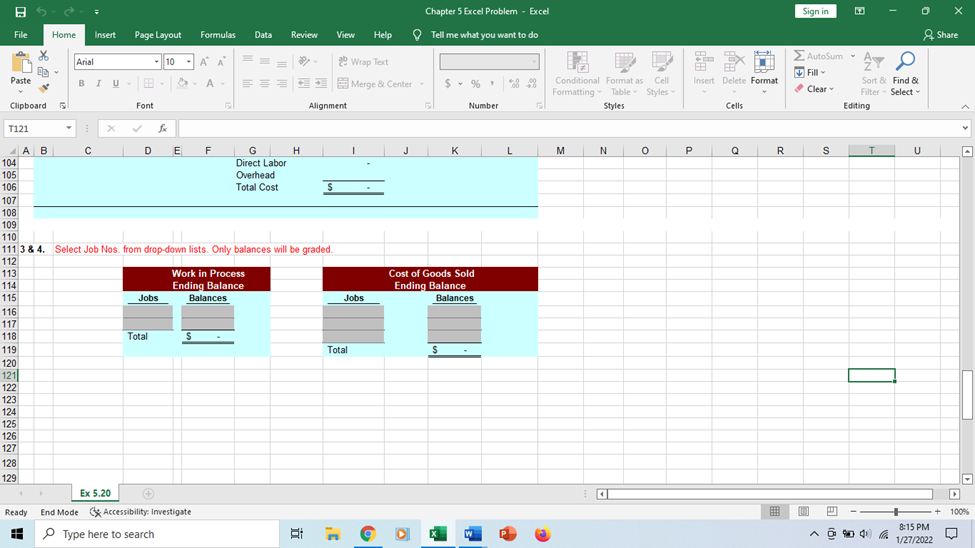The height and width of the screenshot is (548, 975).
Task: Switch to Page Layout view icon
Action: click(803, 511)
